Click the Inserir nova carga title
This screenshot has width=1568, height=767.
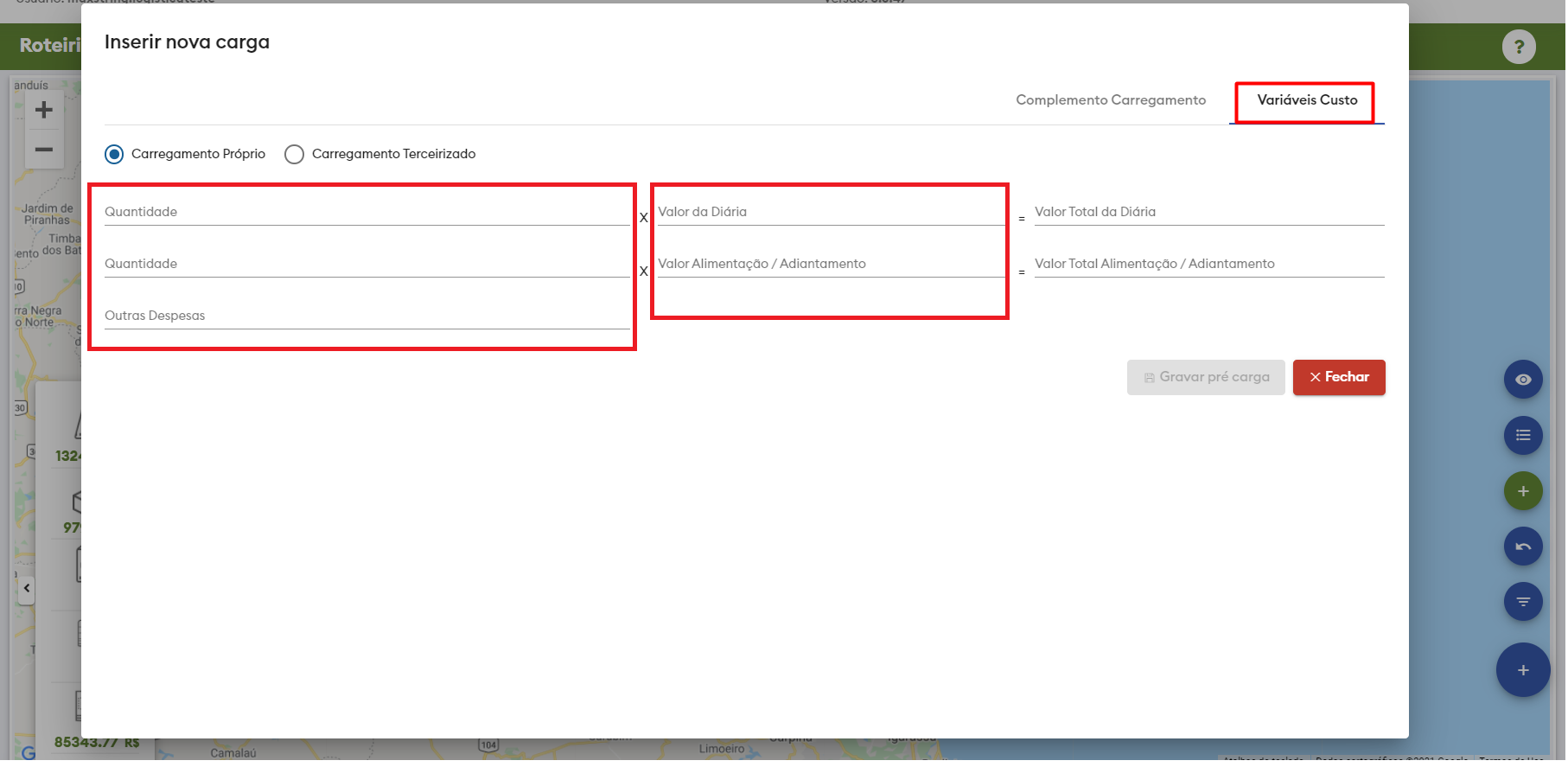(187, 42)
